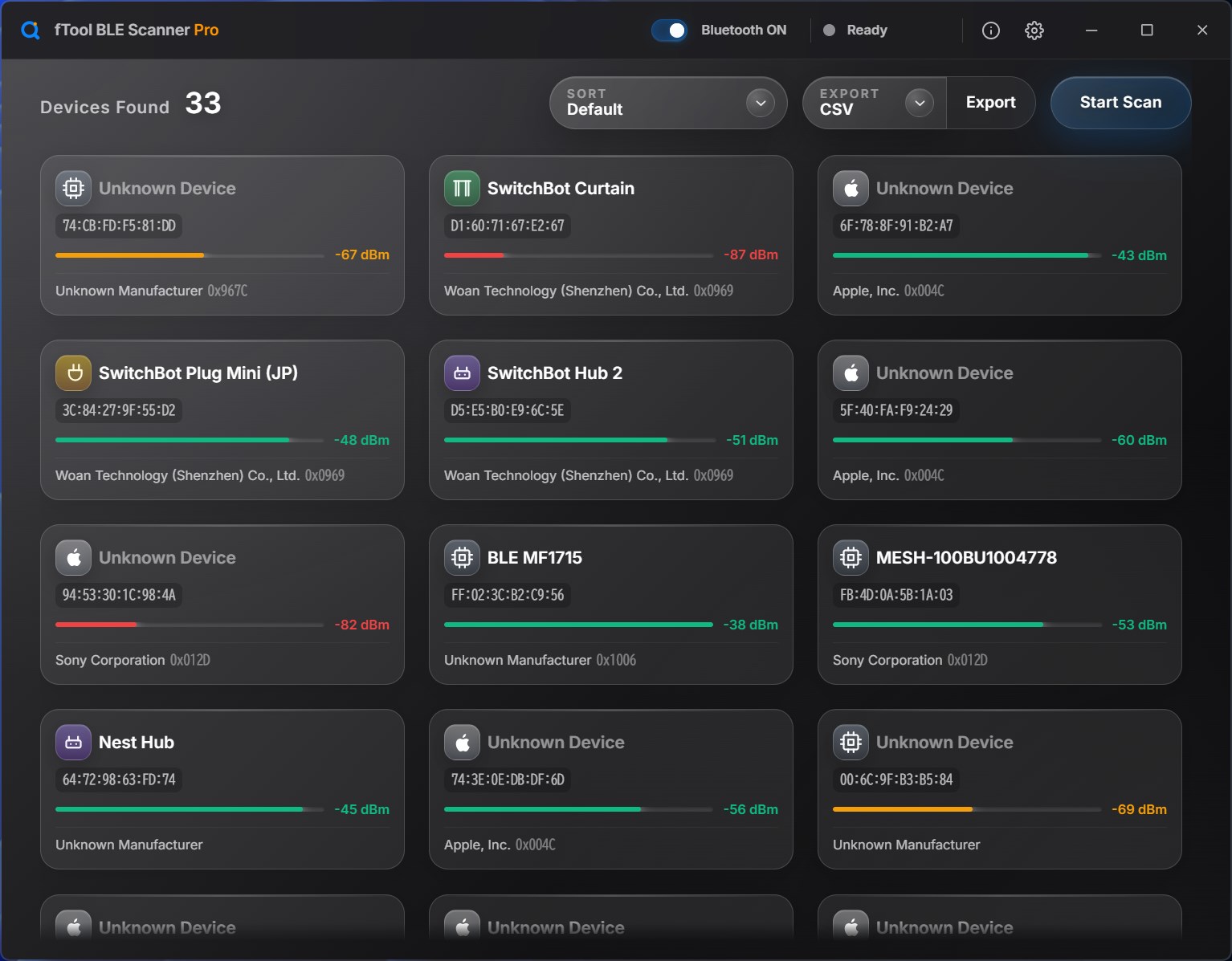
Task: Click the Devices Found count 33
Action: pyautogui.click(x=203, y=103)
